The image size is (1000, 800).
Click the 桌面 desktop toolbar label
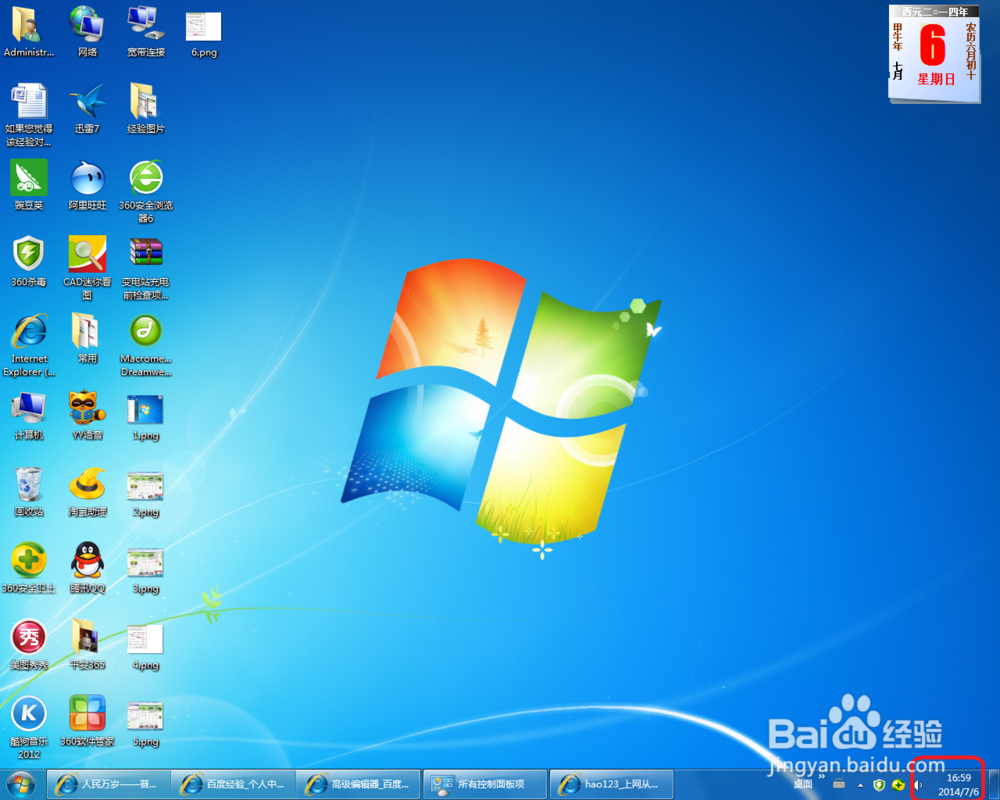pyautogui.click(x=802, y=784)
